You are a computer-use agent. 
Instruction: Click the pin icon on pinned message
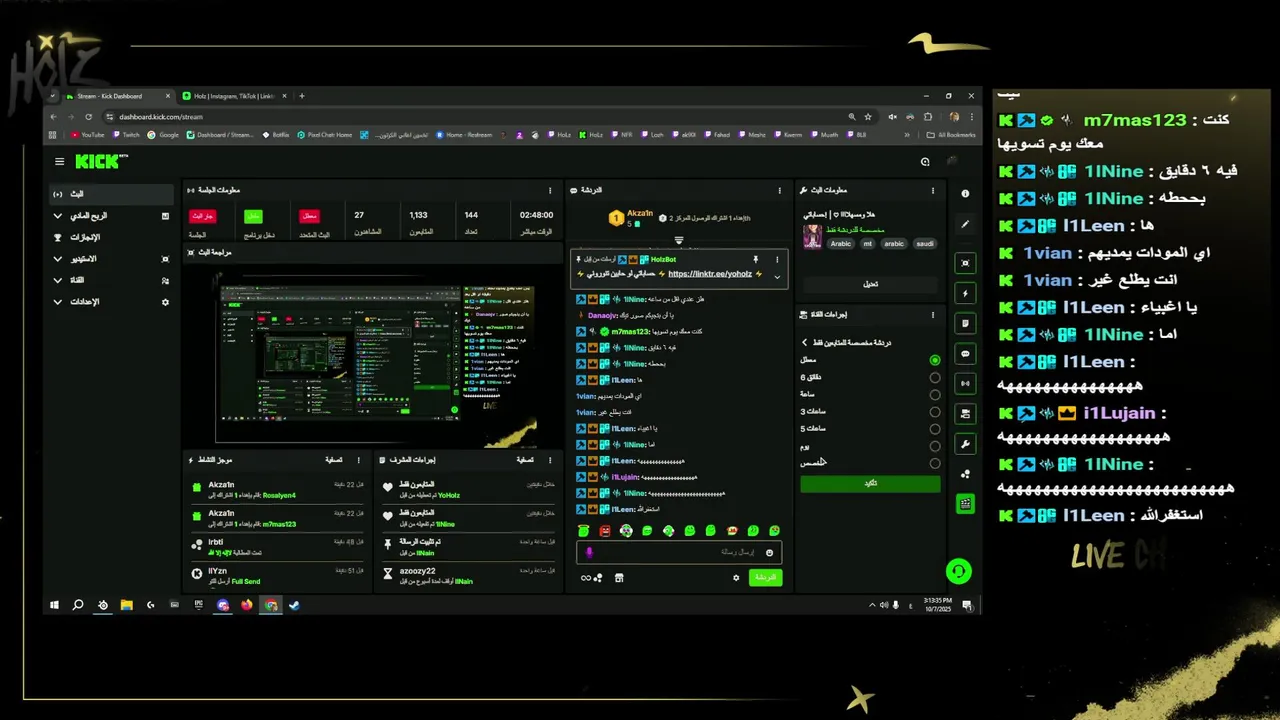point(755,260)
